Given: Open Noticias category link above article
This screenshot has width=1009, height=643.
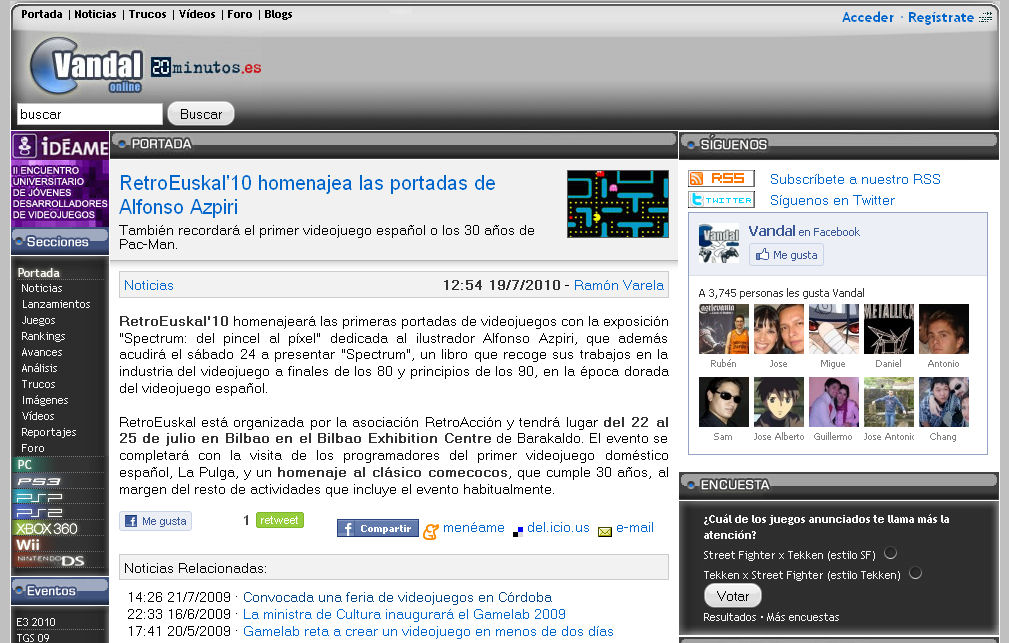Looking at the screenshot, I should coord(149,285).
